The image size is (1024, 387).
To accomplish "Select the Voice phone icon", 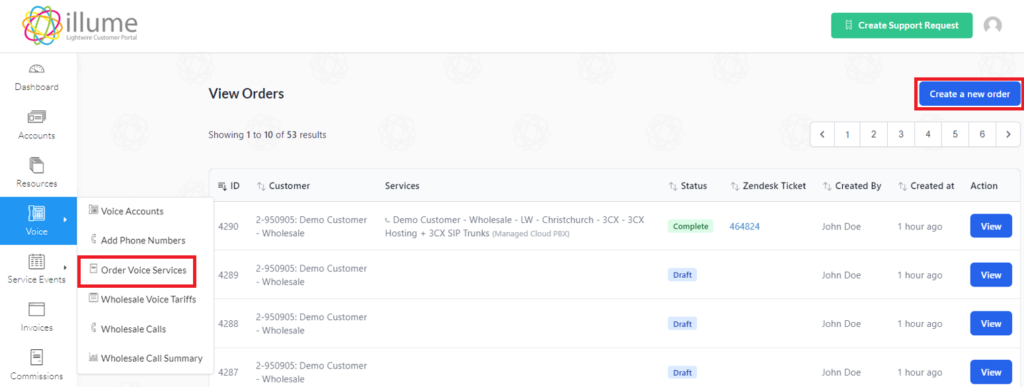I will click(x=37, y=214).
